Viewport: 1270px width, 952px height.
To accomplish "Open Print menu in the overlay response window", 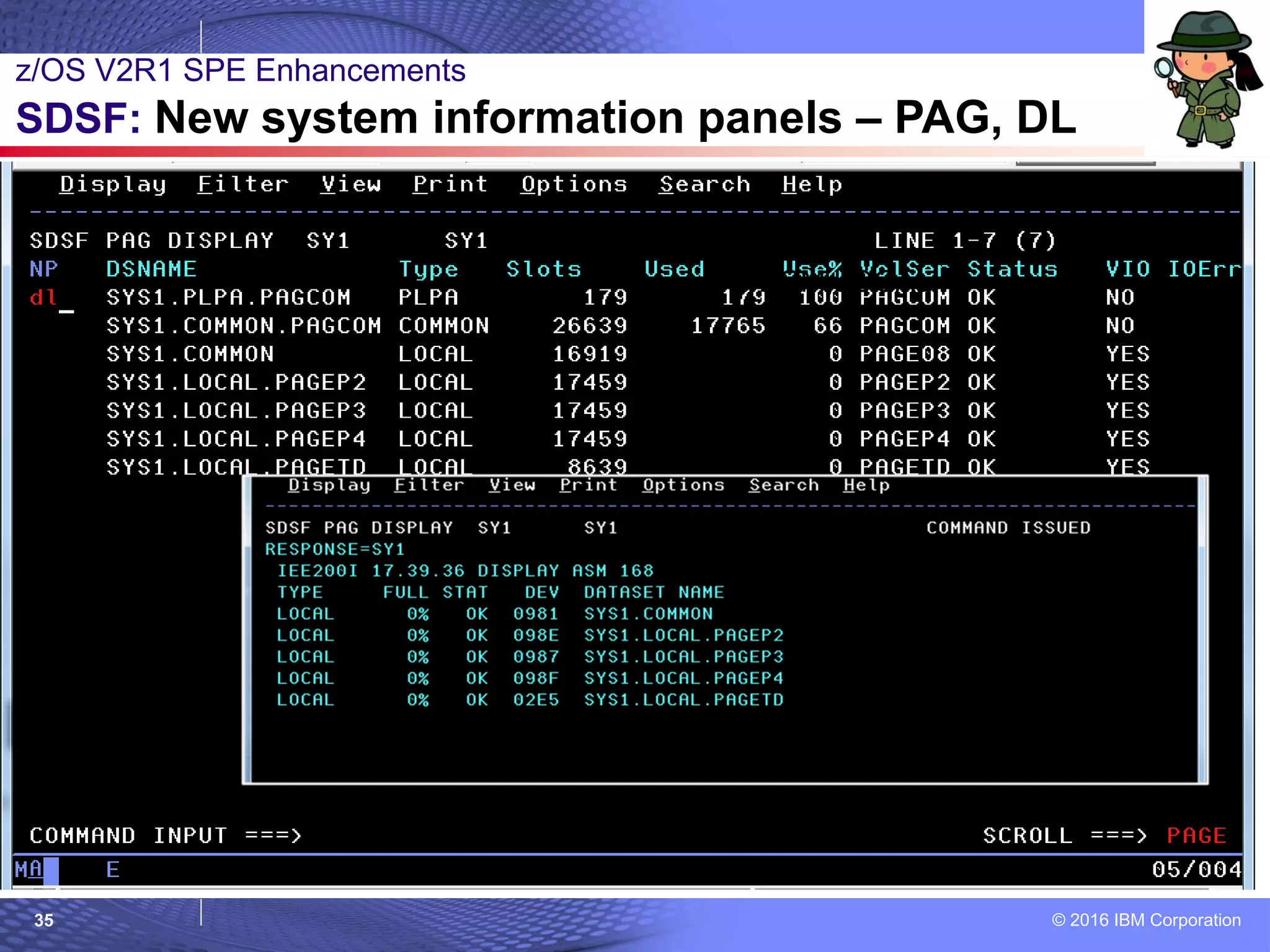I will pyautogui.click(x=588, y=485).
